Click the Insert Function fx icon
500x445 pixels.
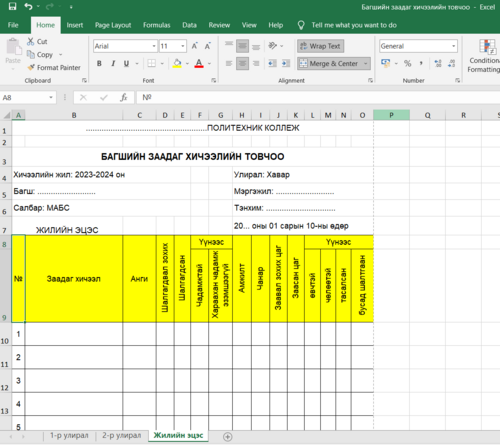124,97
